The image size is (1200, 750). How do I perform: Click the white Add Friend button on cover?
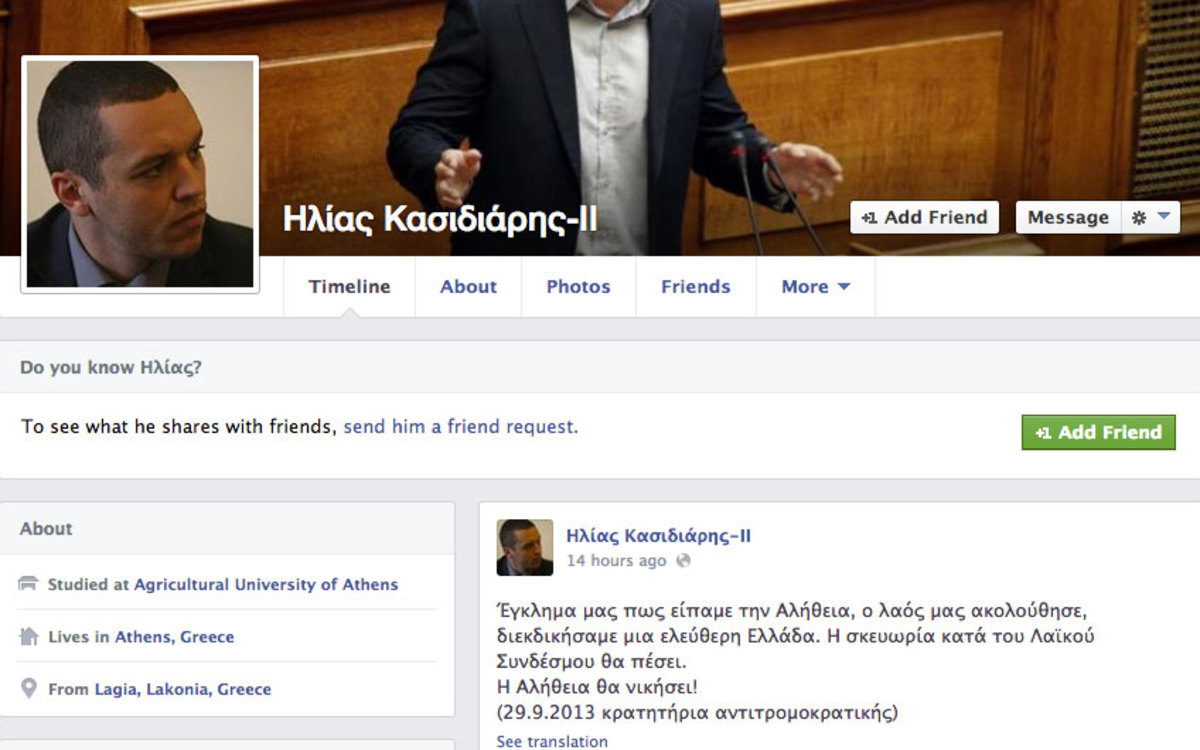click(924, 217)
